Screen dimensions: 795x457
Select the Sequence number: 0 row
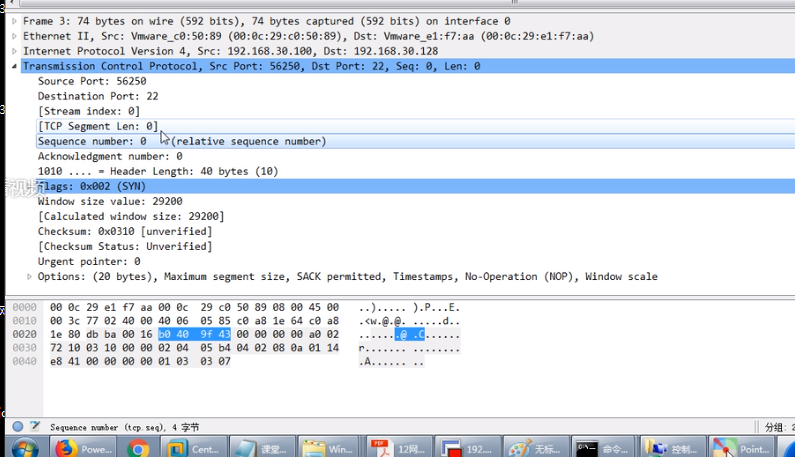(x=415, y=141)
